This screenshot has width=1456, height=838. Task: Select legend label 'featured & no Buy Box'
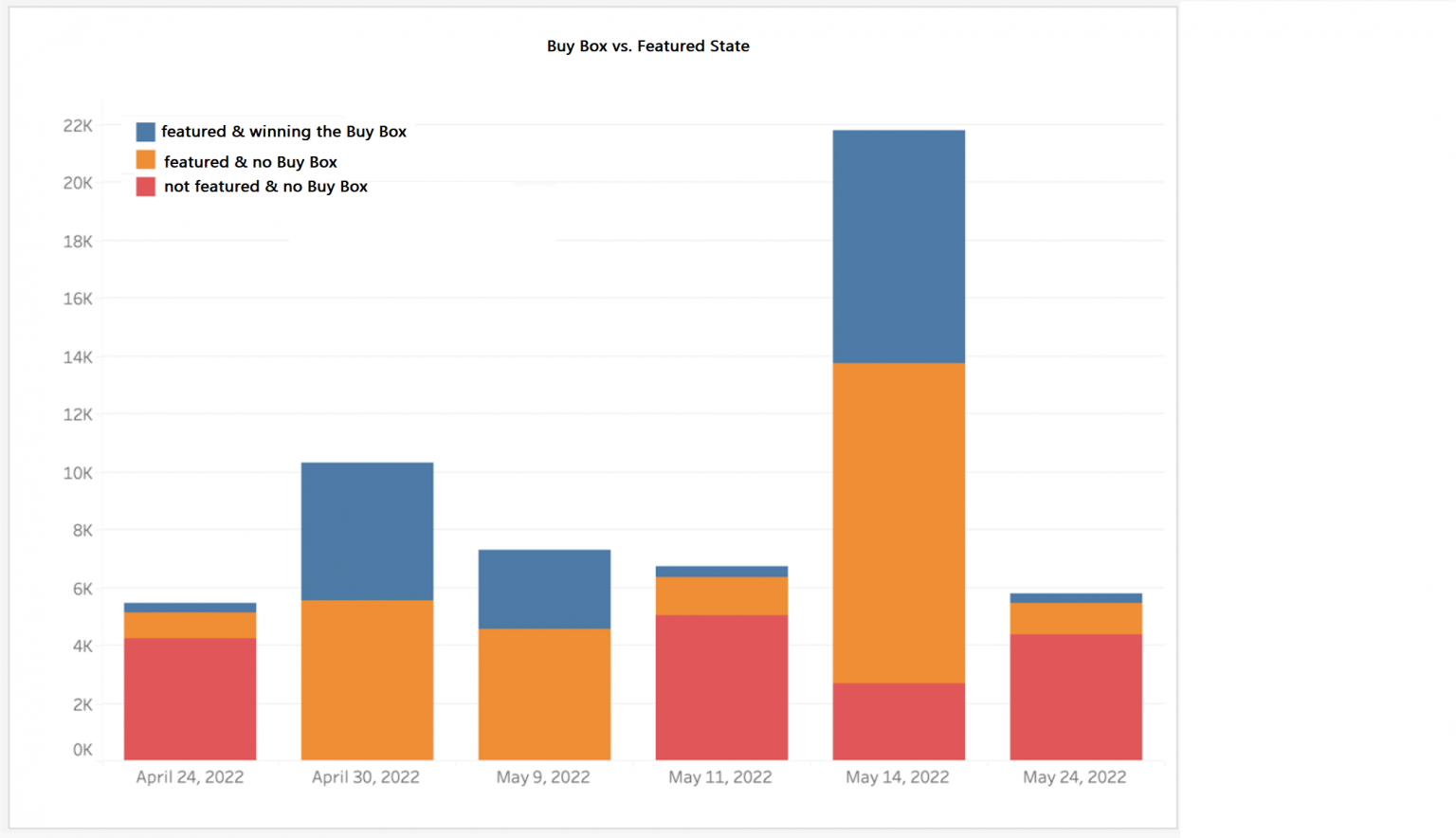tap(250, 162)
